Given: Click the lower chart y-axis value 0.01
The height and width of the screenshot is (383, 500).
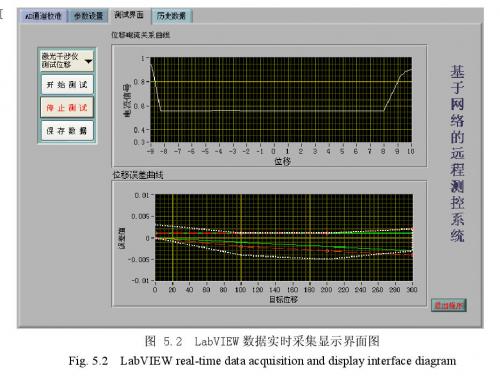Looking at the screenshot, I should (x=142, y=195).
